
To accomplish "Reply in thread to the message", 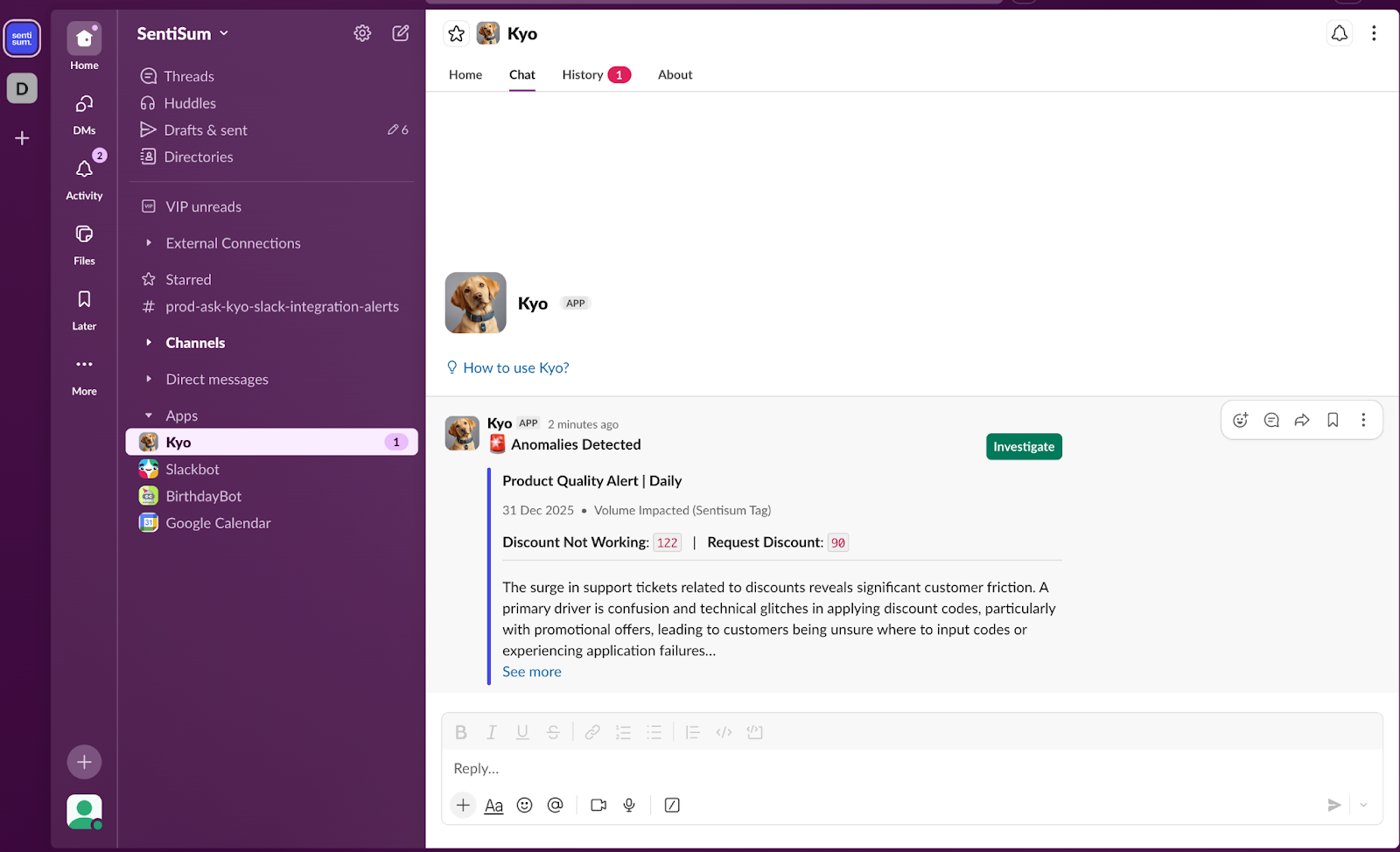I will click(1271, 420).
